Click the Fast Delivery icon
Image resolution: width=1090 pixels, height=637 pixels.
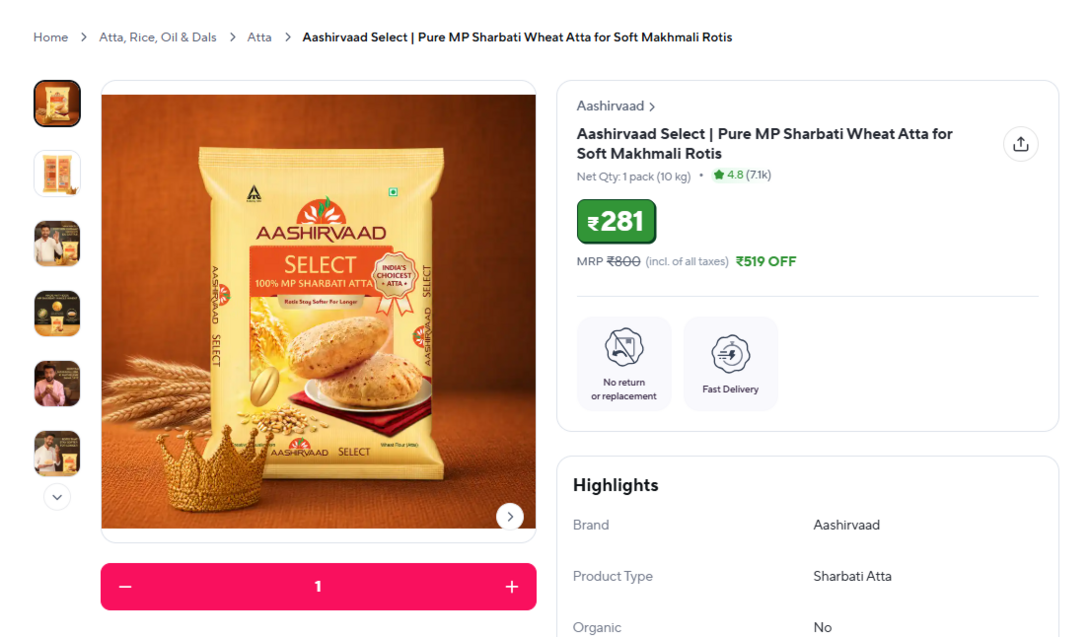tap(730, 354)
